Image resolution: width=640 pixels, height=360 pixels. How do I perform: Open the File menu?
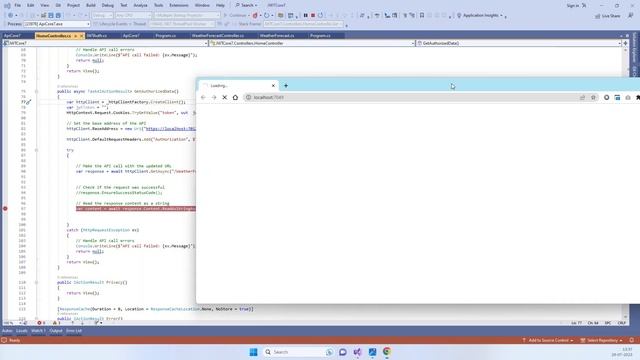[x=18, y=5]
